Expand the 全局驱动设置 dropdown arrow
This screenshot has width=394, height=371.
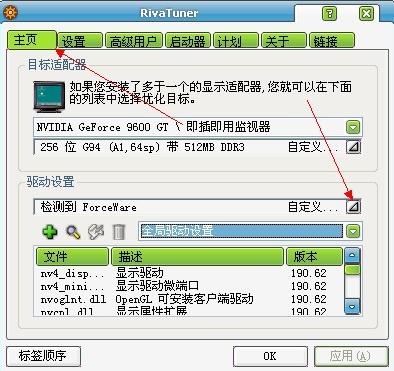[353, 231]
